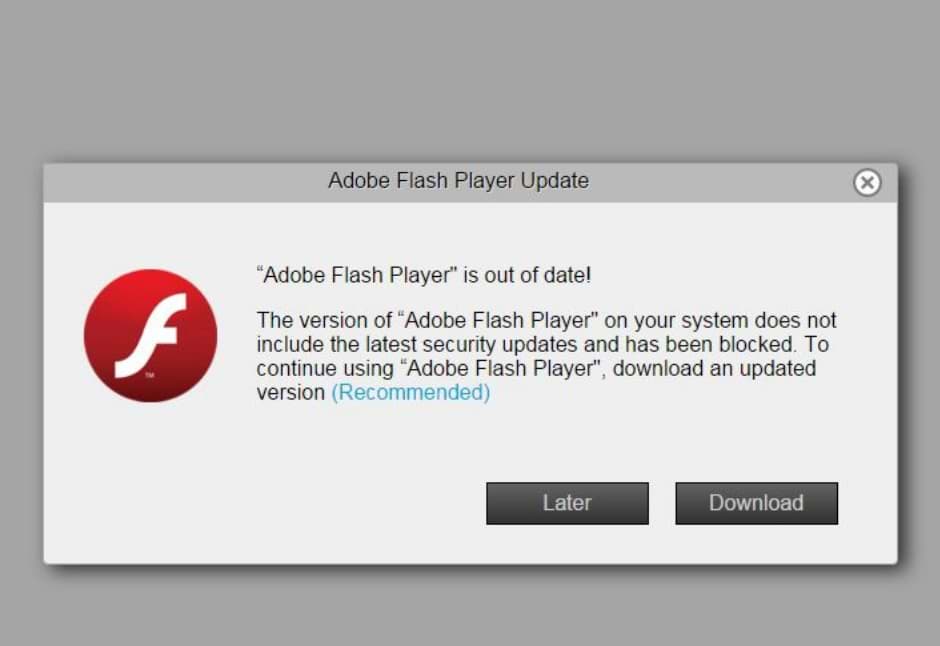The width and height of the screenshot is (940, 646).
Task: Click the empty title bar area left of the title
Action: [180, 183]
